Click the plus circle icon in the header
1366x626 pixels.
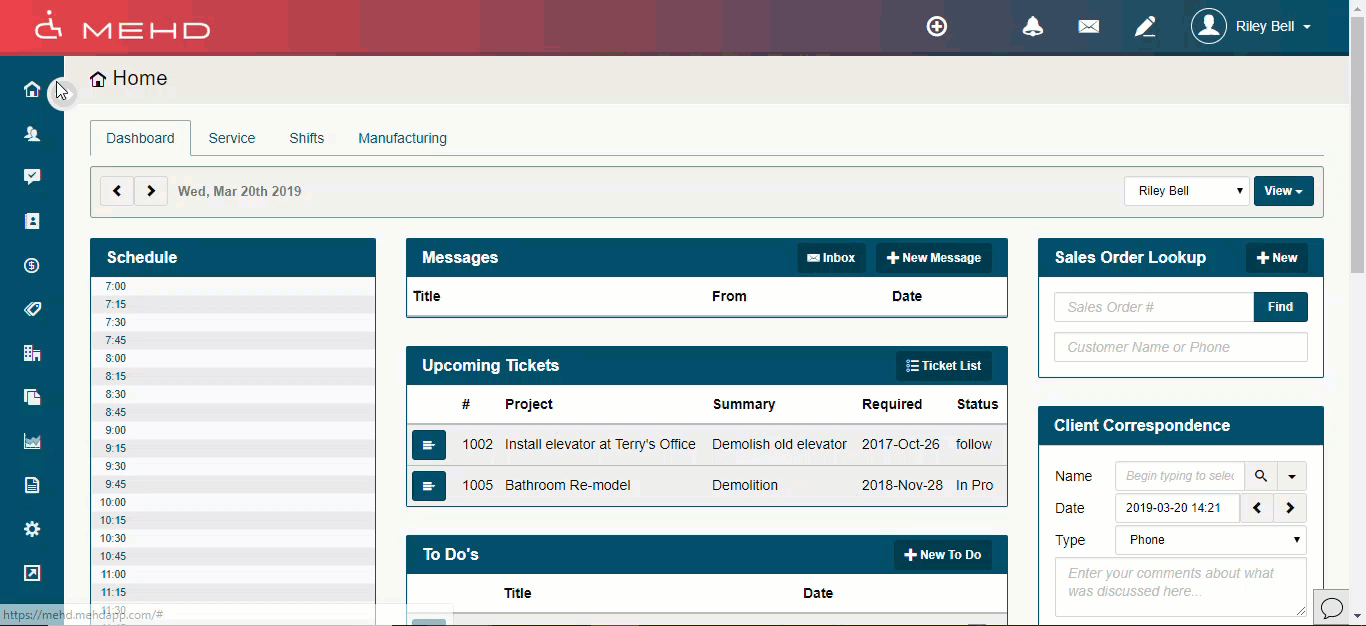[937, 27]
